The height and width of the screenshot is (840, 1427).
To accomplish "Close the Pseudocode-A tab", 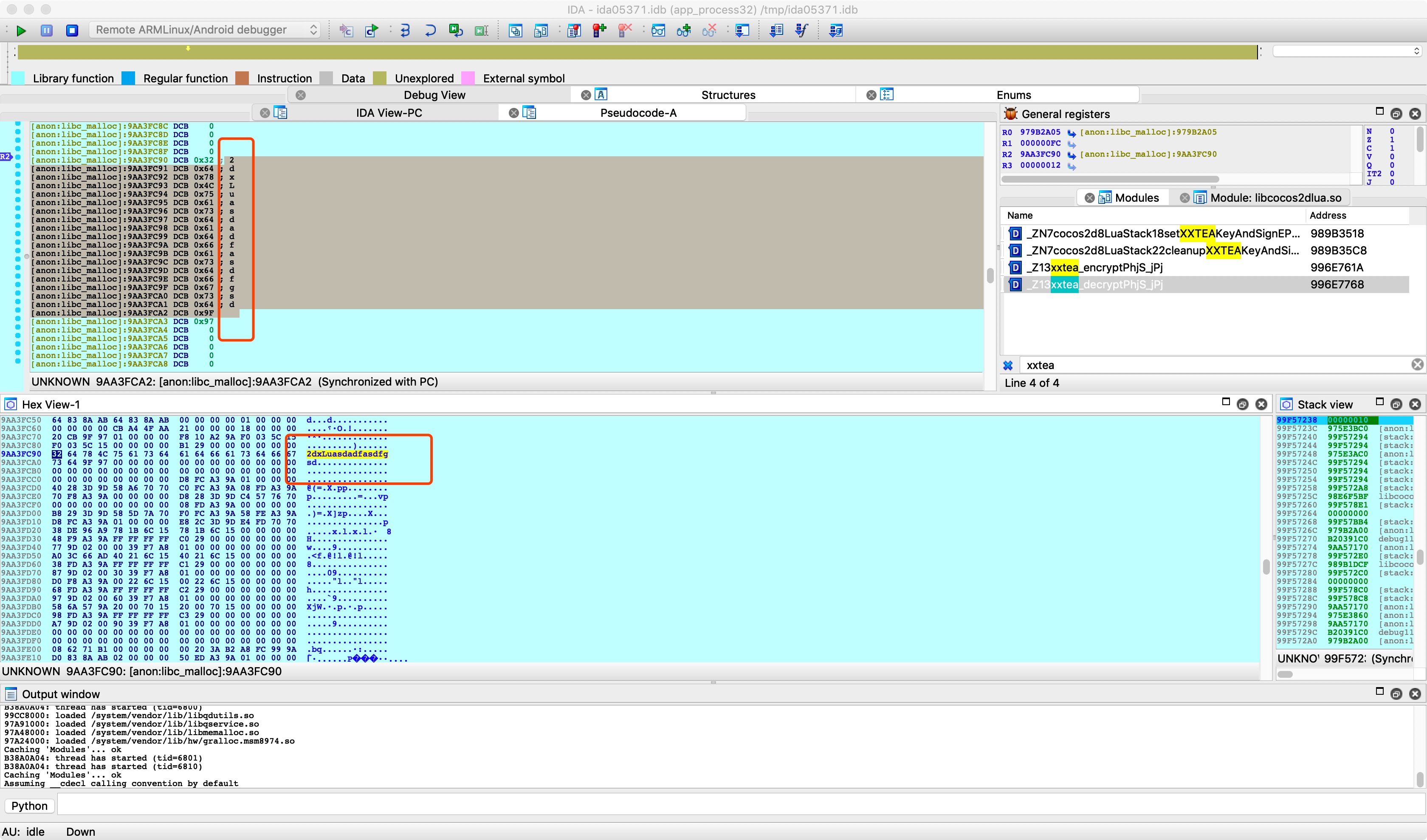I will pyautogui.click(x=513, y=113).
